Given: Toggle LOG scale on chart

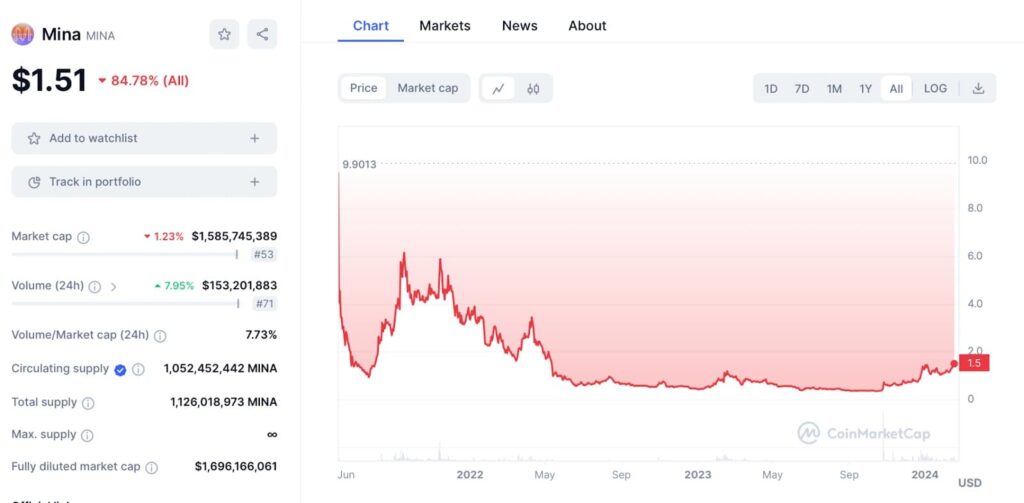Looking at the screenshot, I should [x=935, y=88].
